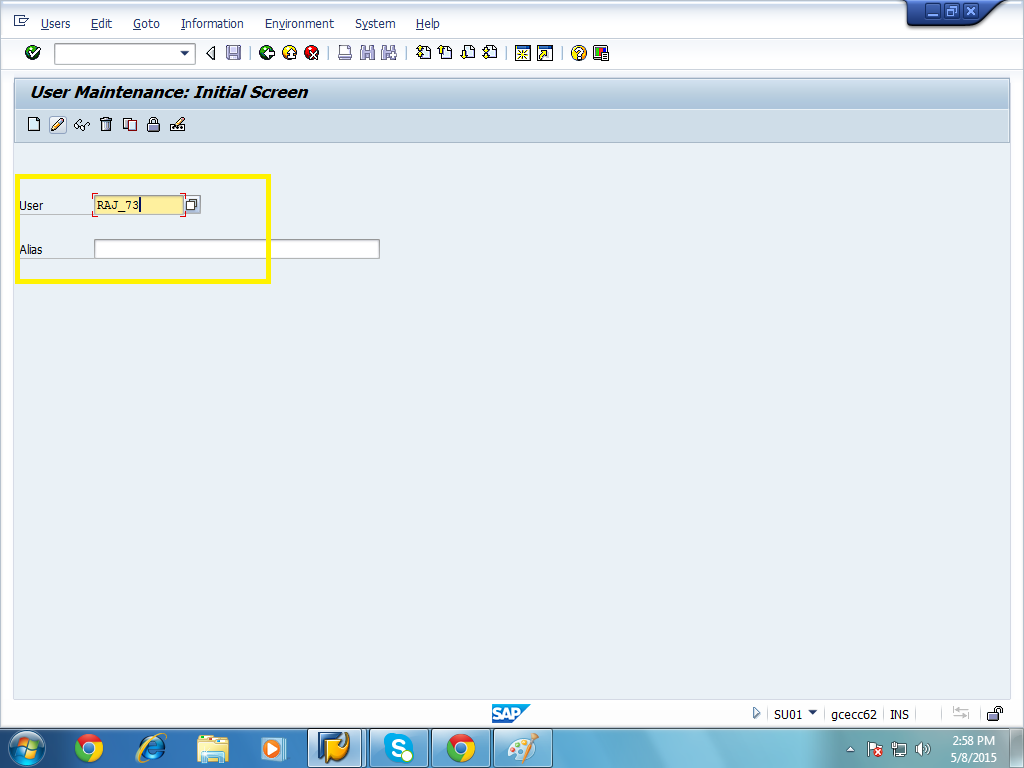Delete the user with trash icon
Viewport: 1024px width, 768px height.
[x=105, y=124]
